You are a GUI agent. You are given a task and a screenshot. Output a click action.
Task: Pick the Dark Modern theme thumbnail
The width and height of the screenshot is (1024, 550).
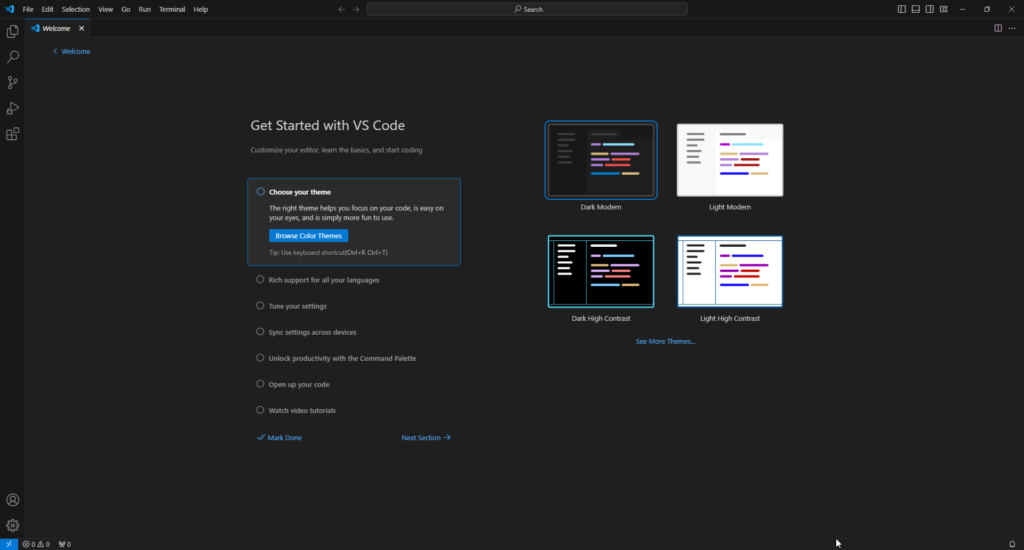point(601,160)
